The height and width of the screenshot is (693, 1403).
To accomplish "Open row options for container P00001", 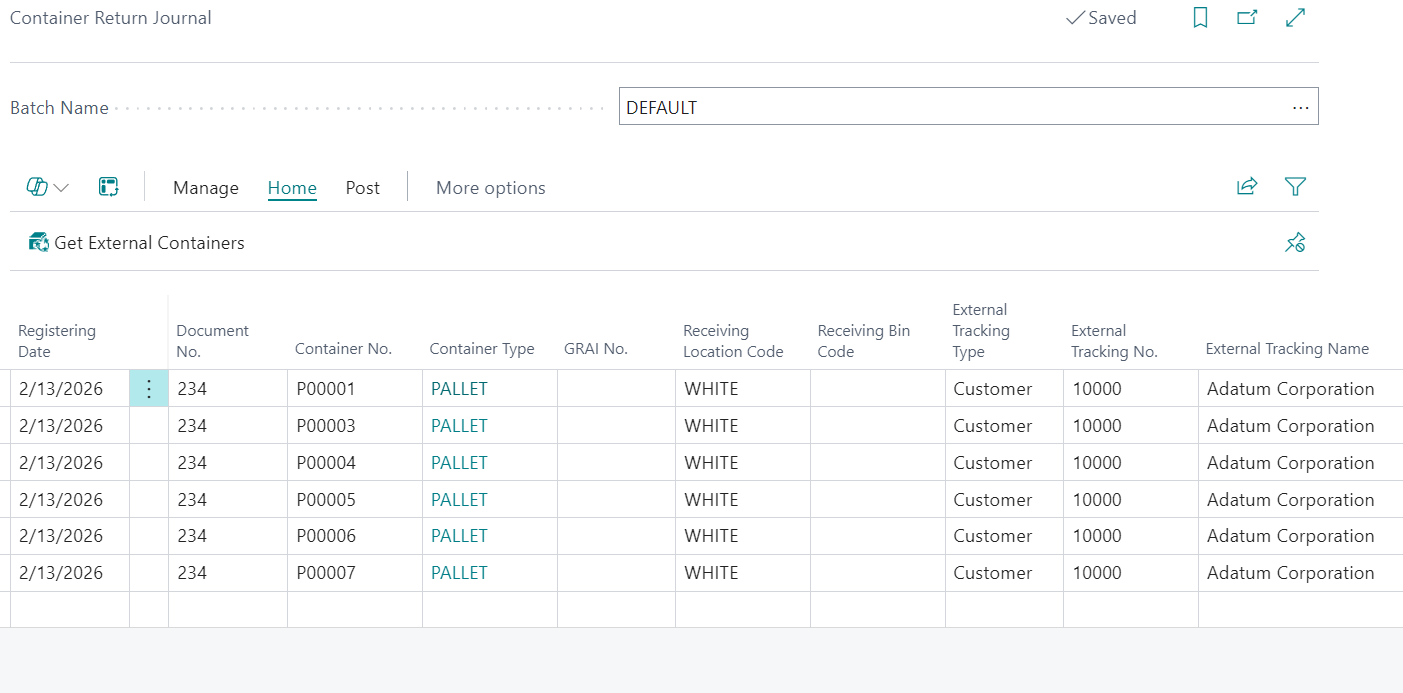I will [x=149, y=389].
